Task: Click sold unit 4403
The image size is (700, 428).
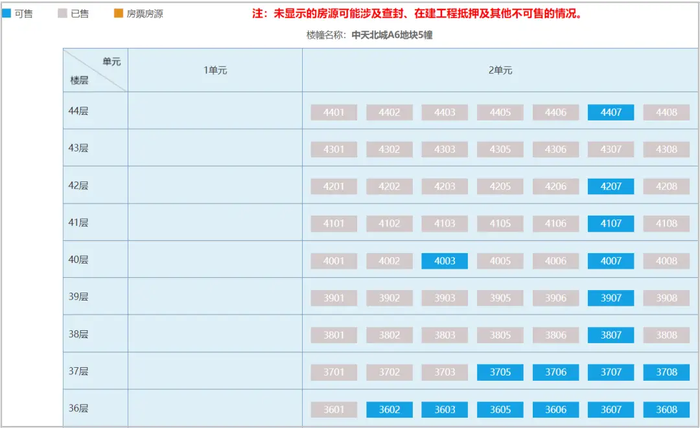Action: (x=445, y=112)
